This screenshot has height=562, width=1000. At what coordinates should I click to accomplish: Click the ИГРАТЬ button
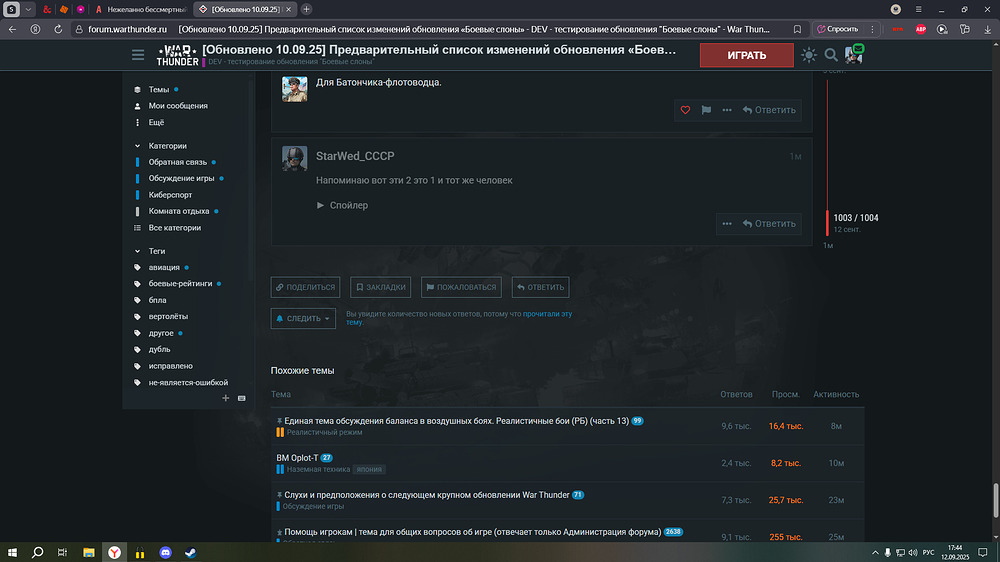tap(747, 55)
